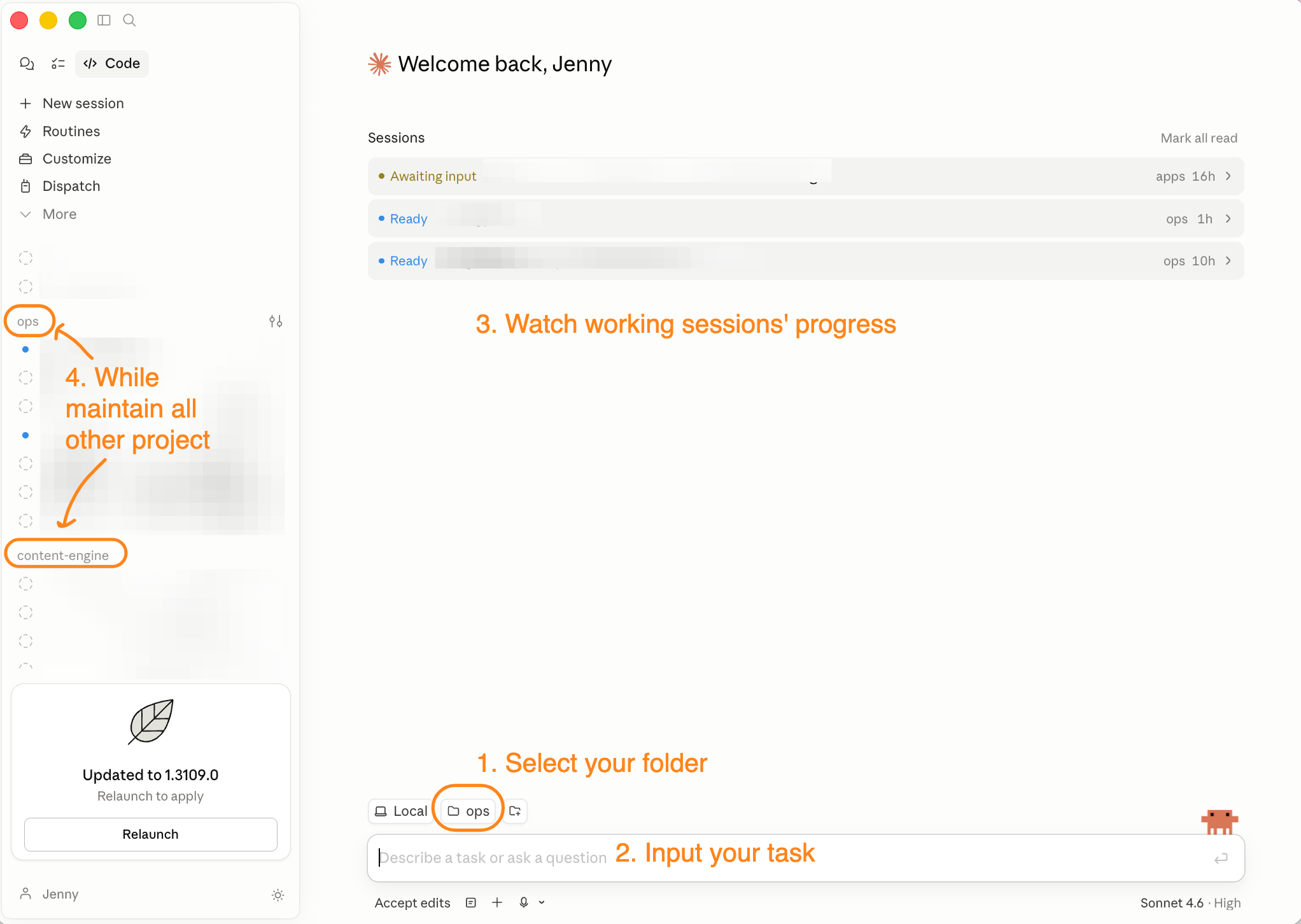The height and width of the screenshot is (924, 1301).
Task: Switch to the chat bubbles view
Action: [27, 64]
